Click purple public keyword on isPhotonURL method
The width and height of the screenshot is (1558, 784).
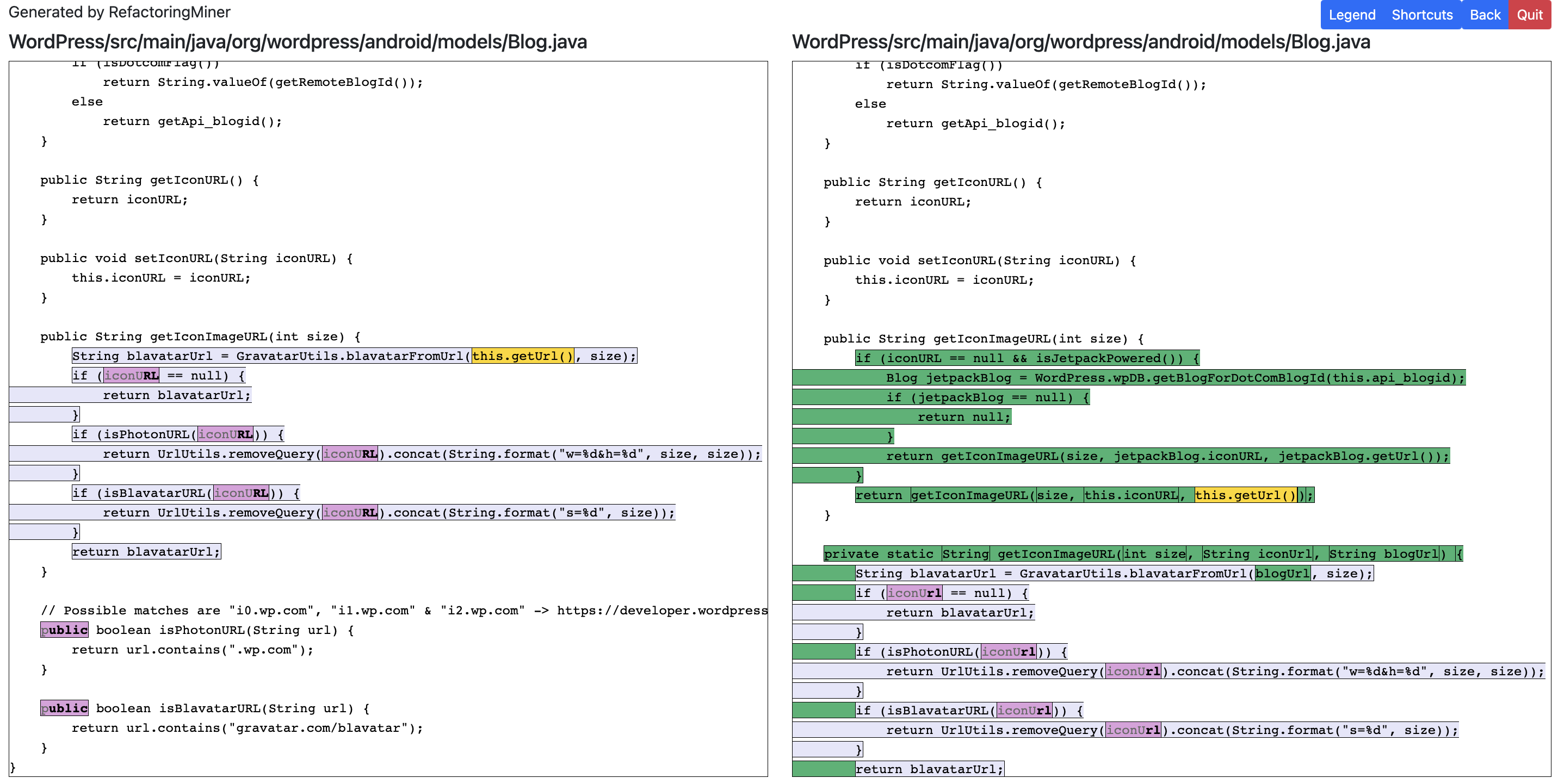click(64, 630)
